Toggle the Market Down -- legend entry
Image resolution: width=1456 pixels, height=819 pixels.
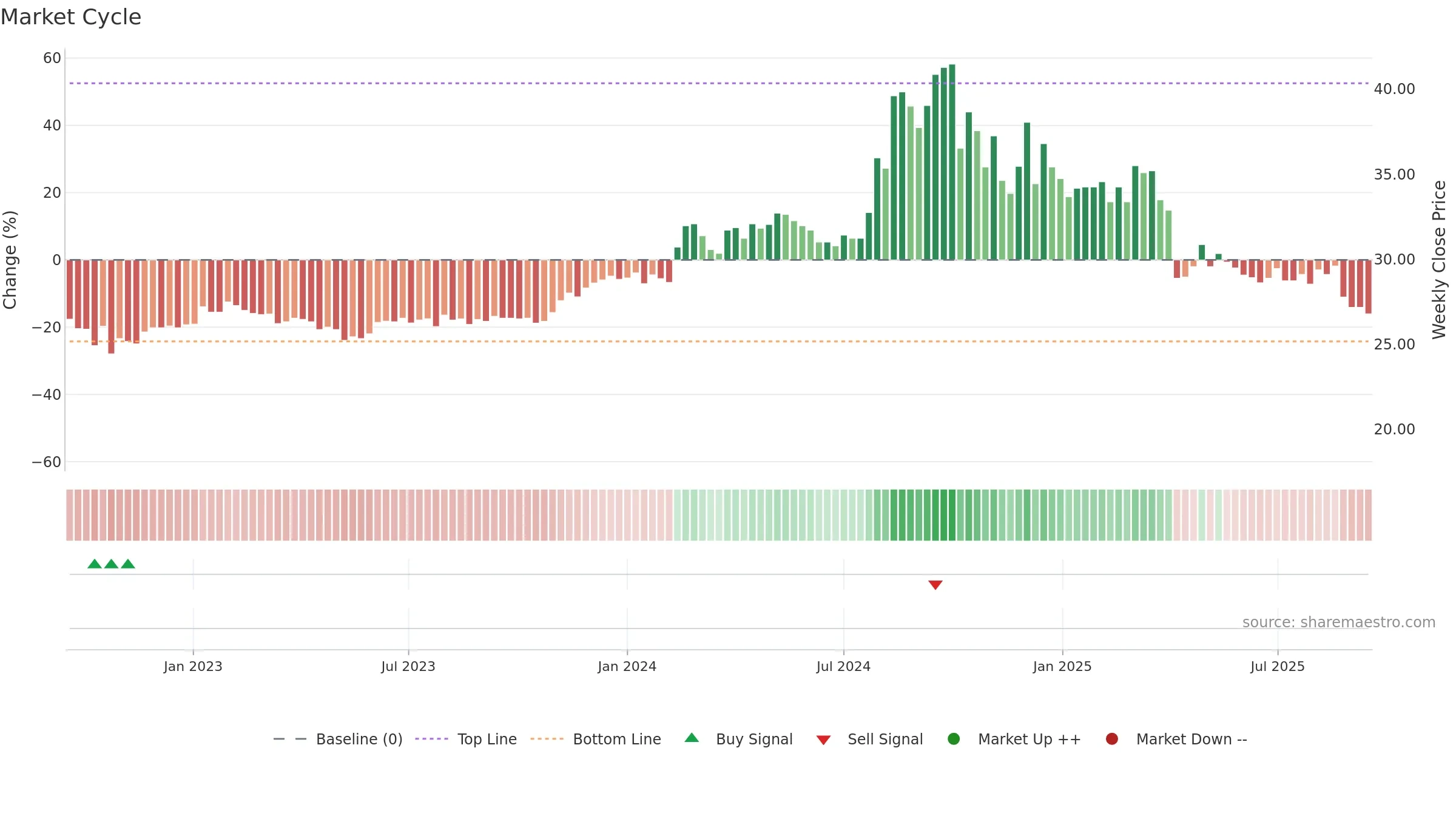coord(1176,739)
